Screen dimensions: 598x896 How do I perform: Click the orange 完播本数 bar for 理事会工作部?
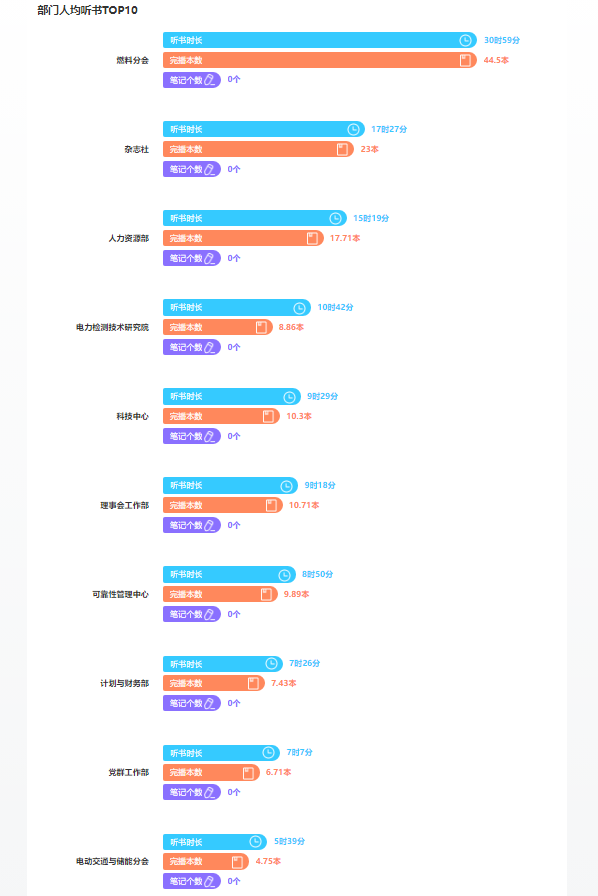tap(223, 505)
